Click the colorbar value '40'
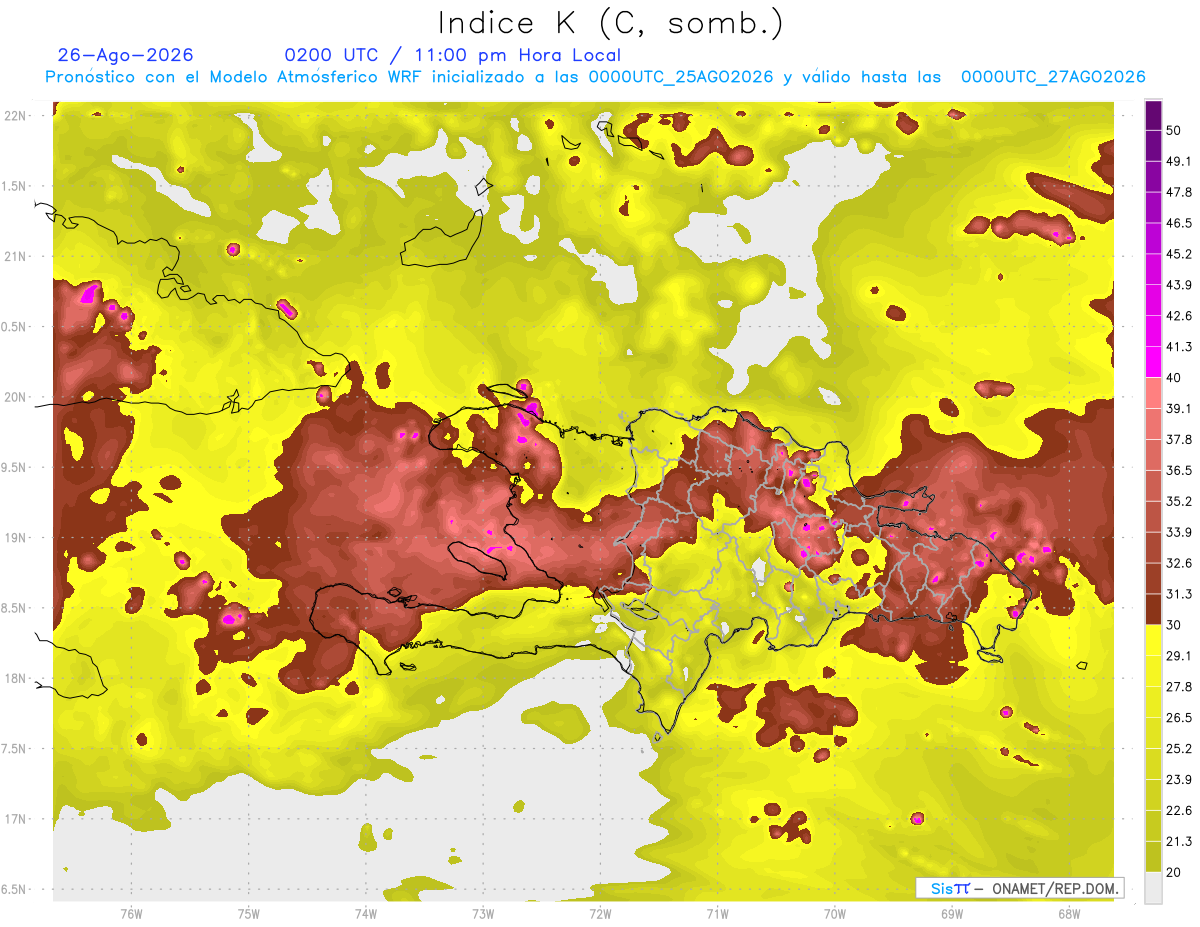 [1174, 377]
